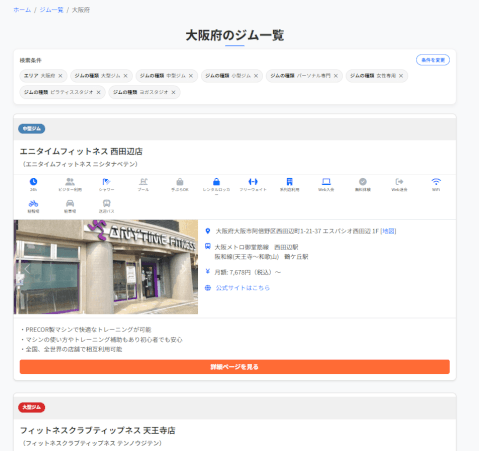
Task: Click the 条件を変更 button
Action: (x=433, y=60)
